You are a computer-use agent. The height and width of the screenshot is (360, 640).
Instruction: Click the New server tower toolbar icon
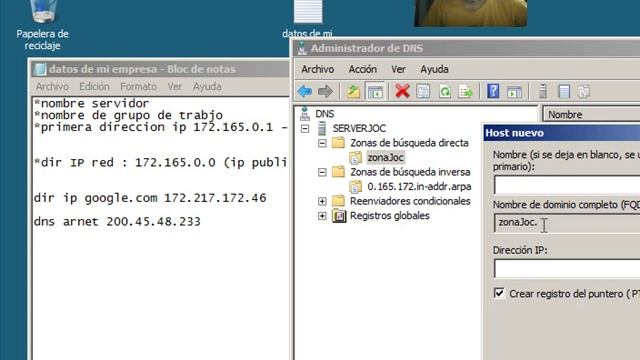click(542, 91)
